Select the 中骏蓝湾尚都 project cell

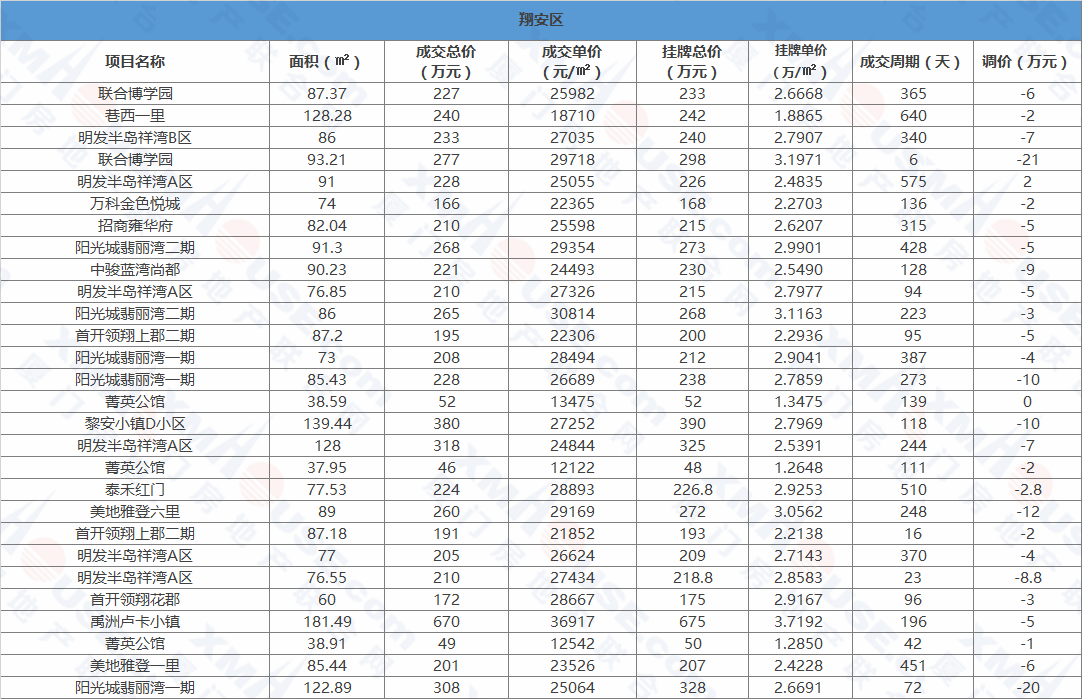tap(135, 269)
